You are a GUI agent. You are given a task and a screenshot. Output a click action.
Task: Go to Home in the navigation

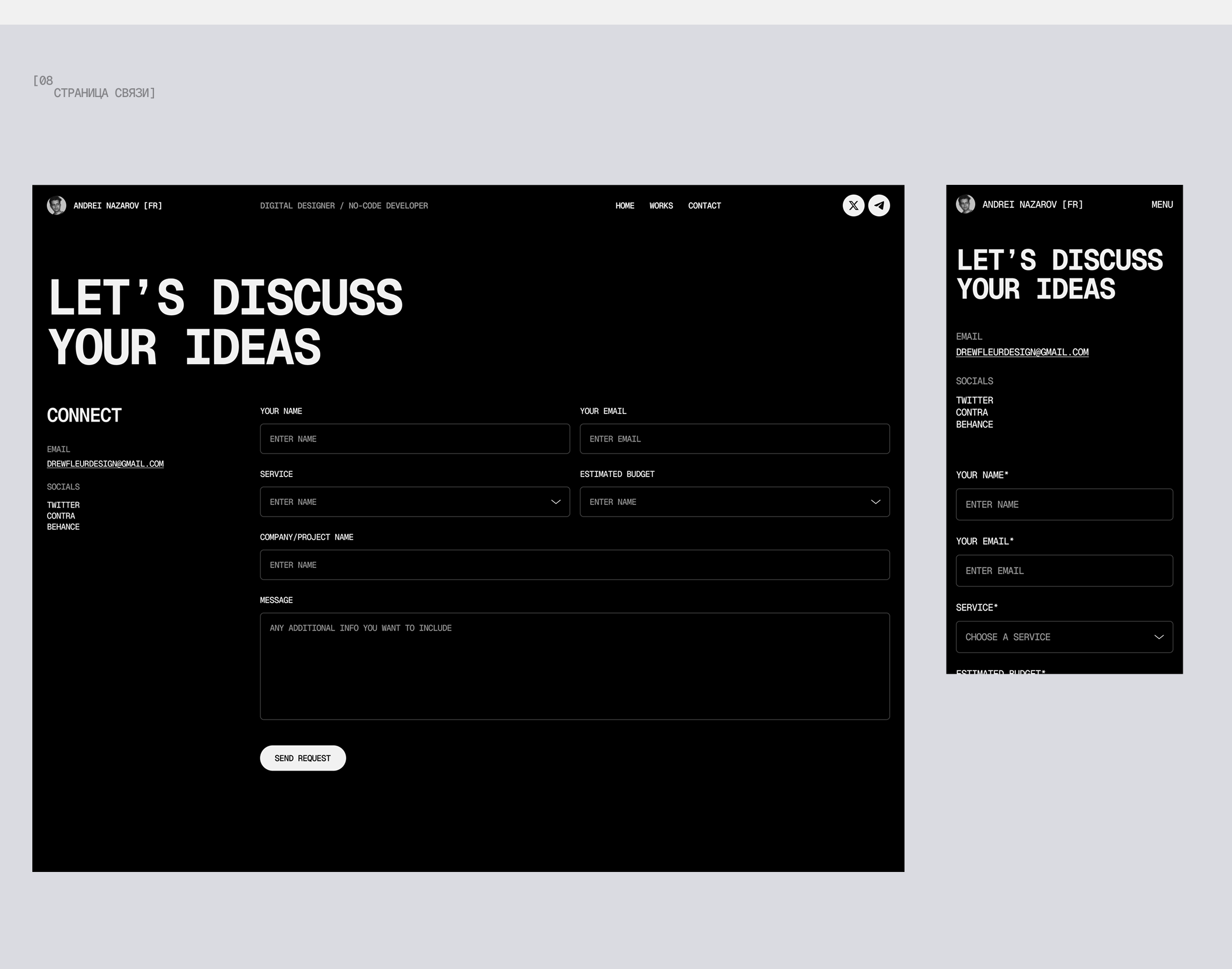coord(625,205)
